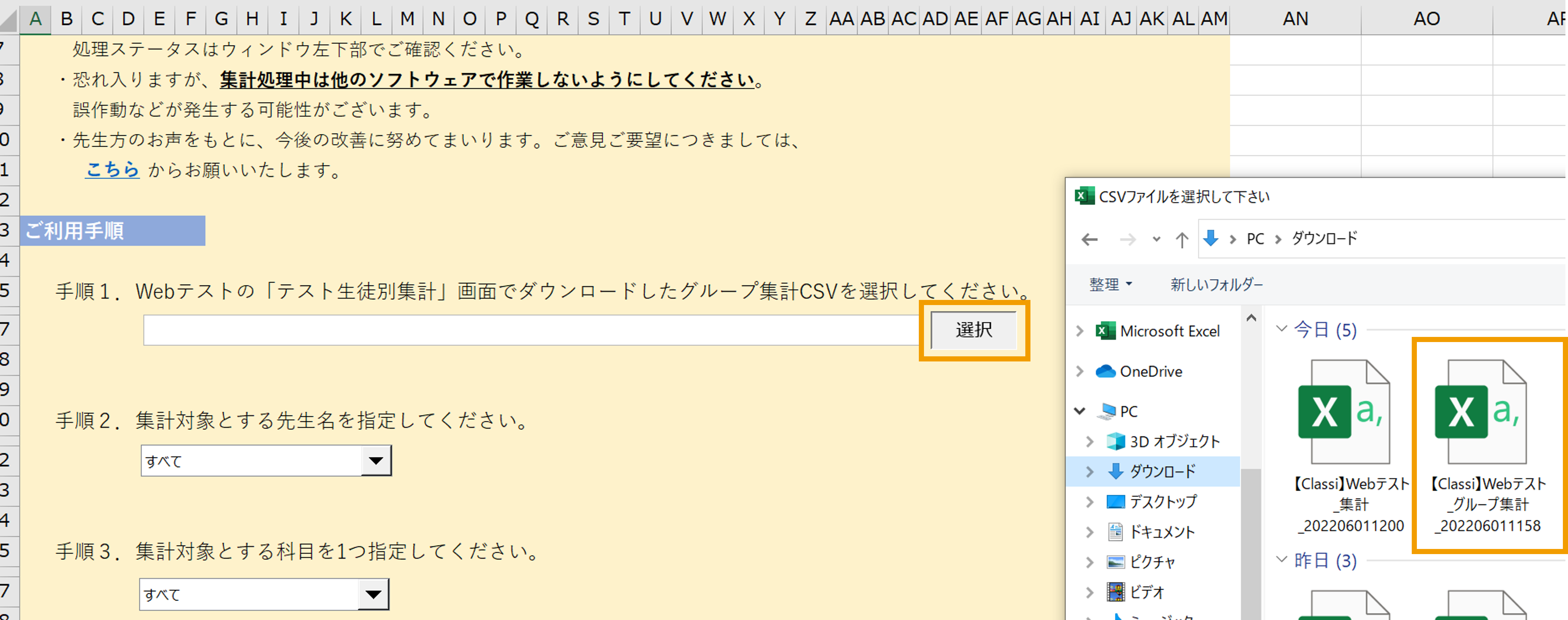Expand the ピクチャ tree node
Image resolution: width=1568 pixels, height=620 pixels.
coord(1090,561)
